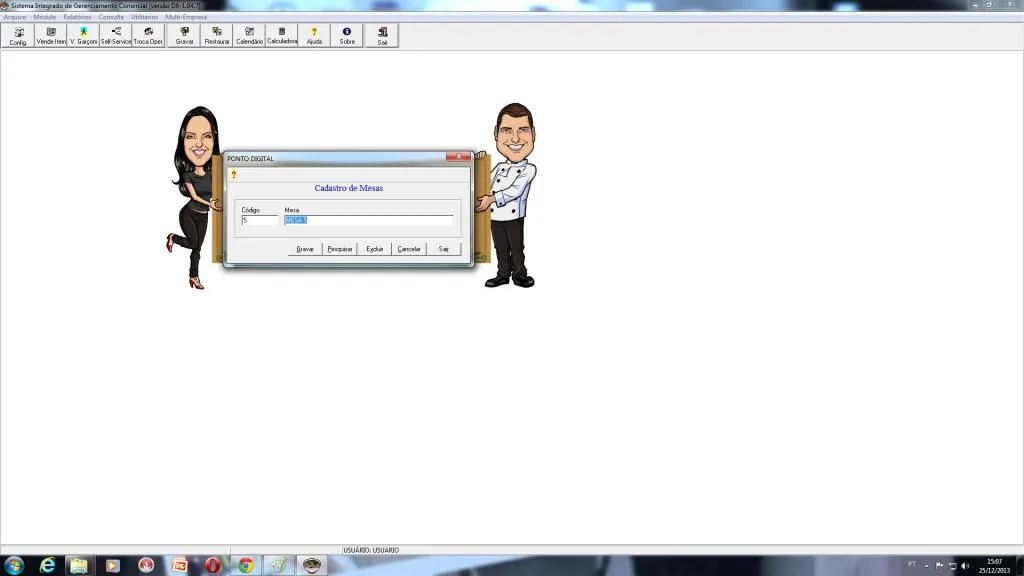Click the PowerPoint icon on the taskbar
The height and width of the screenshot is (576, 1024).
click(x=179, y=566)
